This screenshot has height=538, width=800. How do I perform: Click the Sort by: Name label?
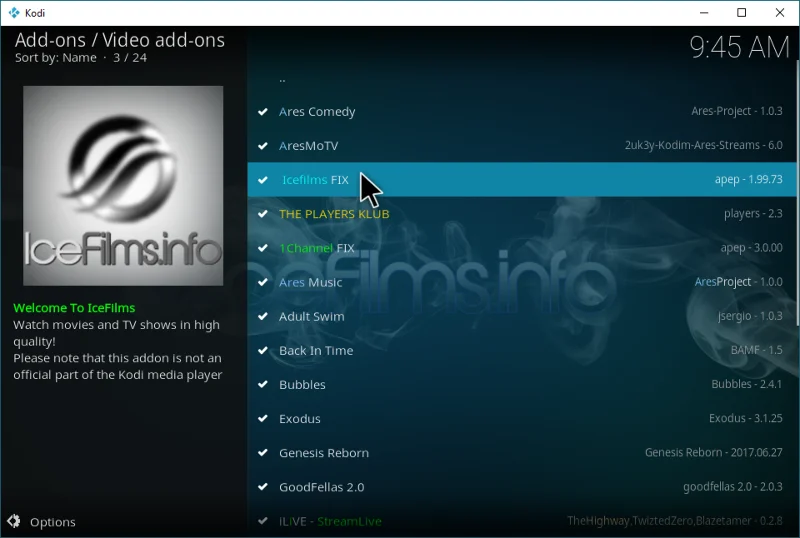click(x=56, y=58)
